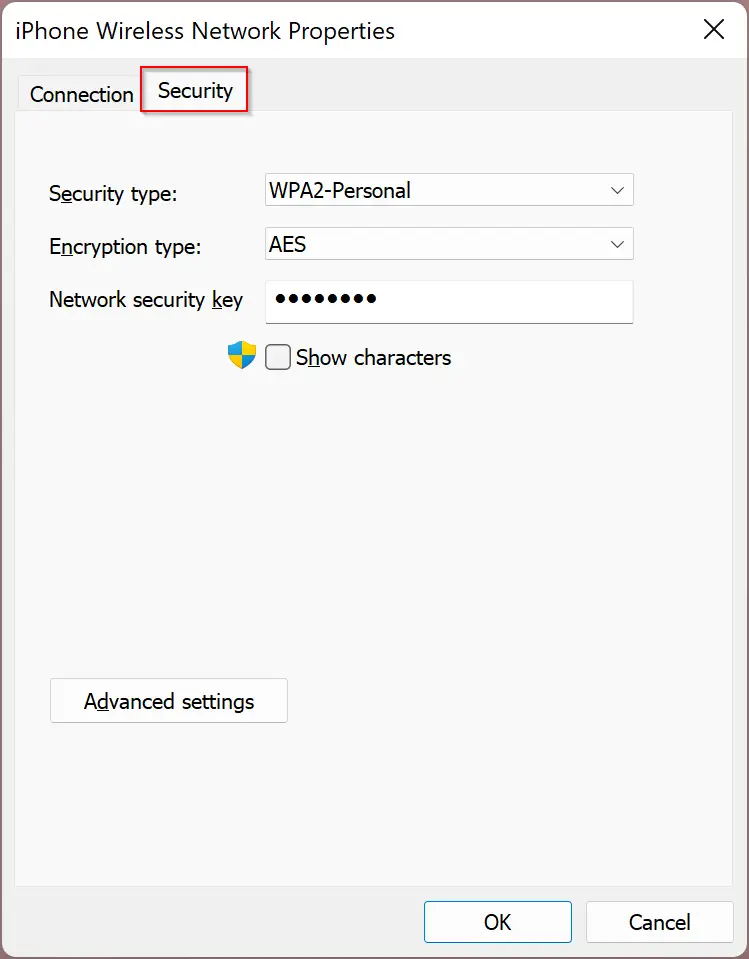Click the UAC shield icon
Screen dimensions: 749x959
tap(242, 355)
